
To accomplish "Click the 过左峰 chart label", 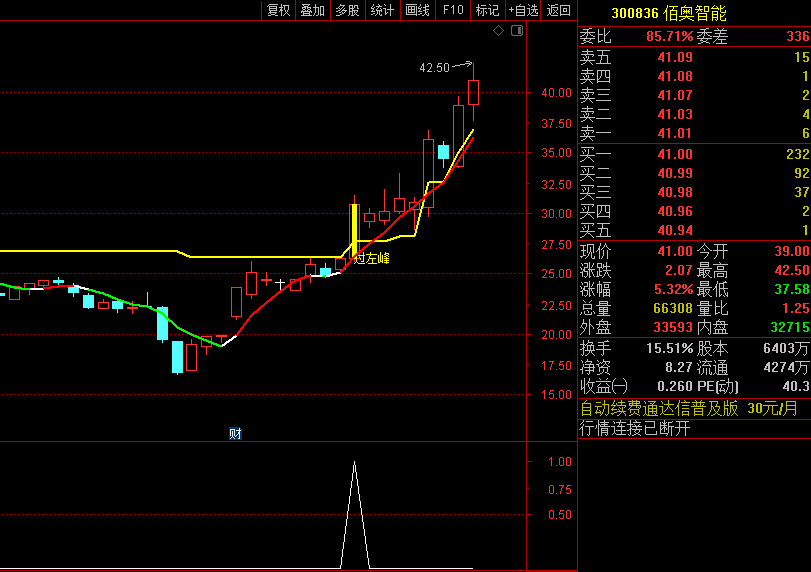I will [371, 259].
